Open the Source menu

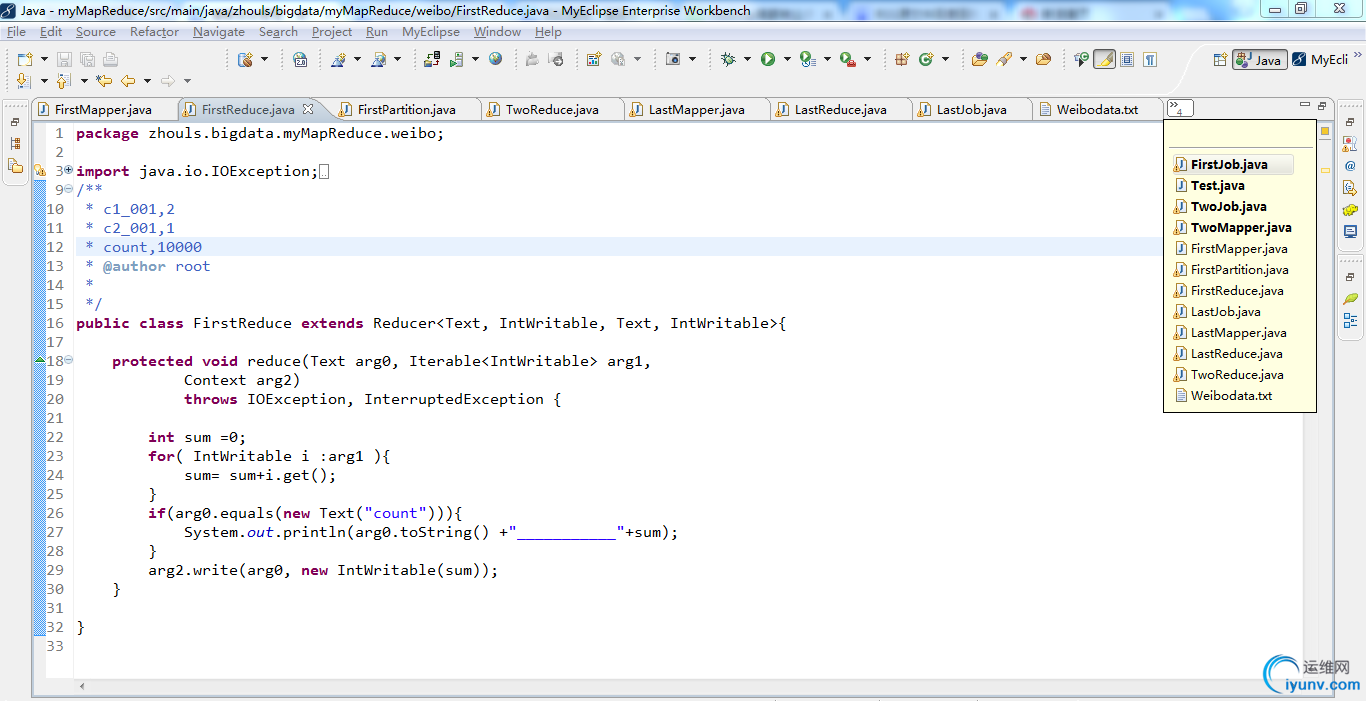click(x=96, y=31)
